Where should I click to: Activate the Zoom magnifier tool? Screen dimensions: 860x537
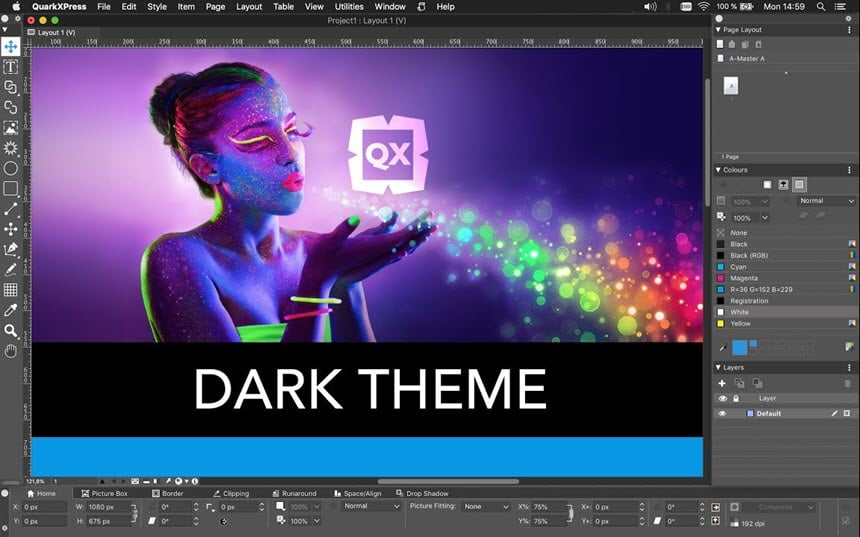[10, 331]
